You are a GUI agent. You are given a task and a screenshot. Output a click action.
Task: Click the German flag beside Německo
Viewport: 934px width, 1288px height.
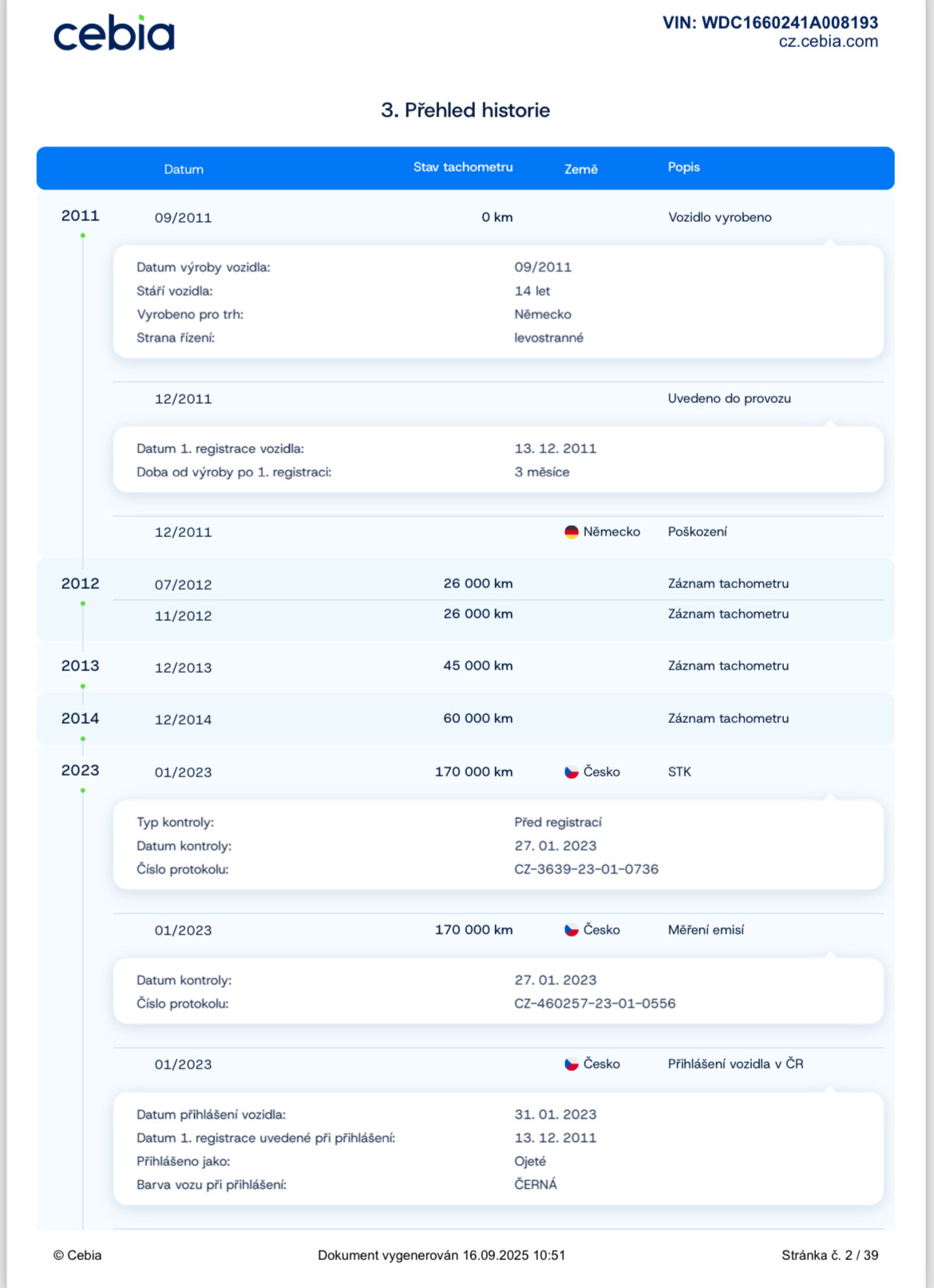(571, 532)
